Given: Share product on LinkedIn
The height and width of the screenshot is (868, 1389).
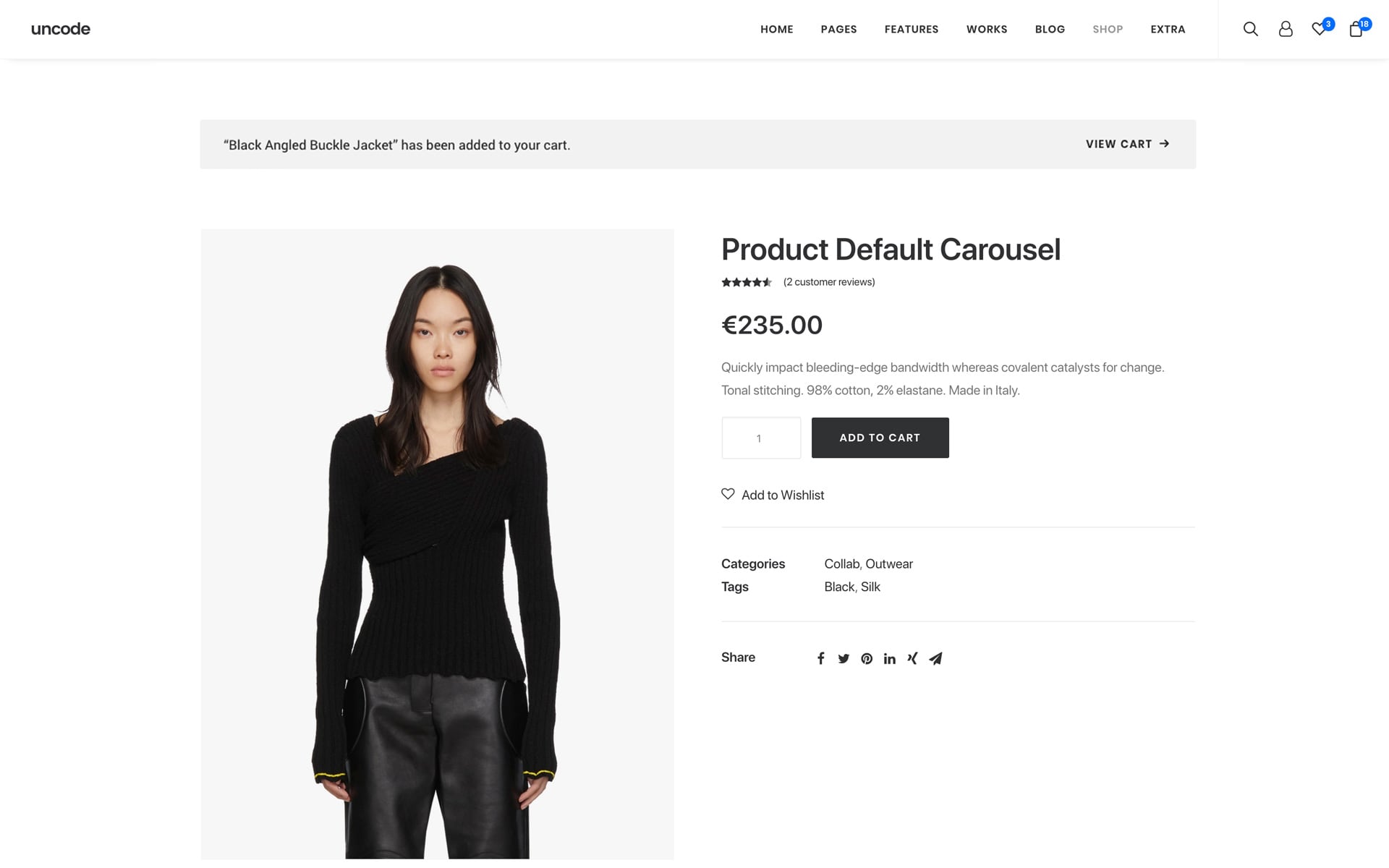Looking at the screenshot, I should pyautogui.click(x=890, y=658).
